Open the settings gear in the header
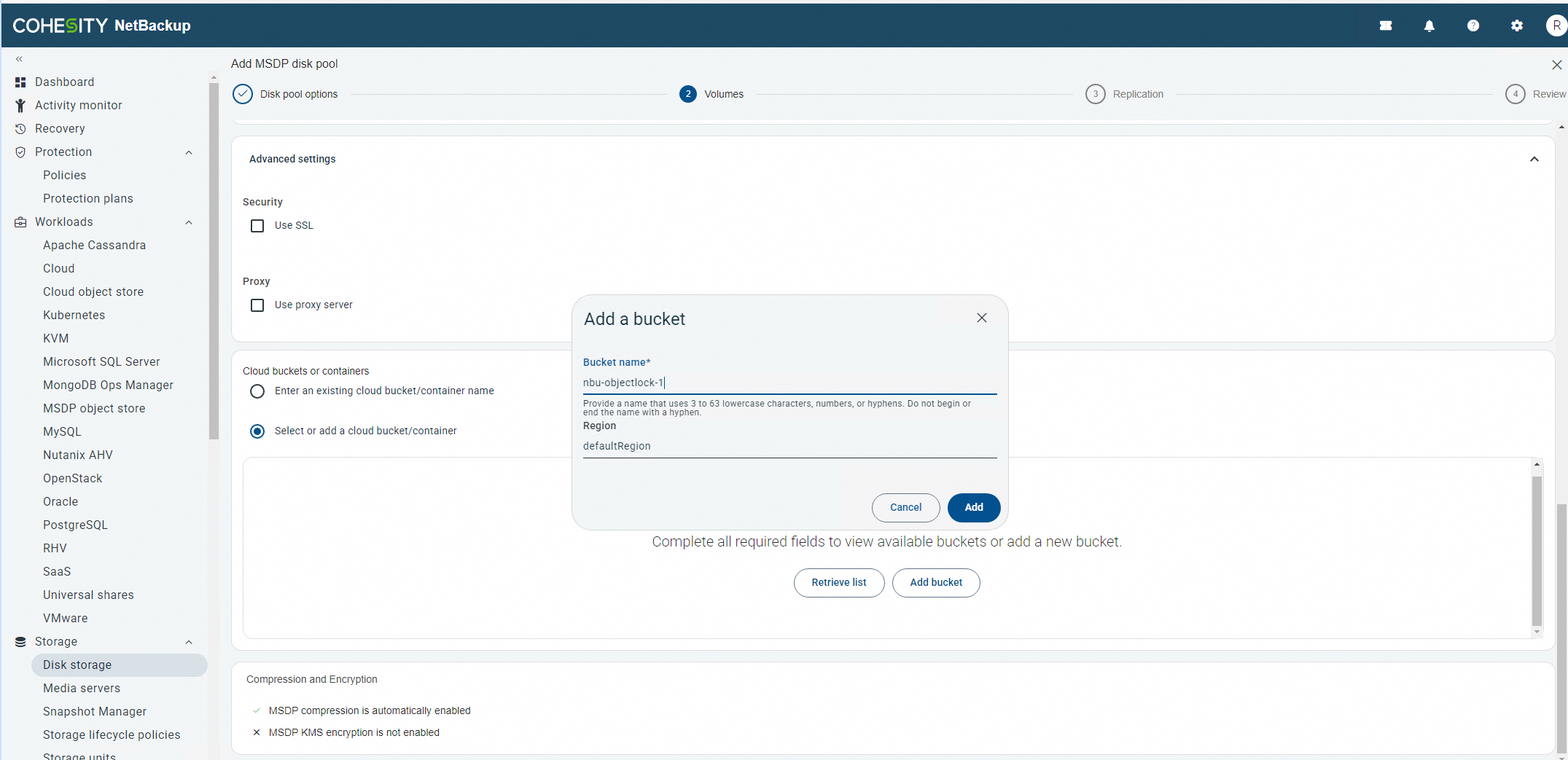 [x=1517, y=26]
